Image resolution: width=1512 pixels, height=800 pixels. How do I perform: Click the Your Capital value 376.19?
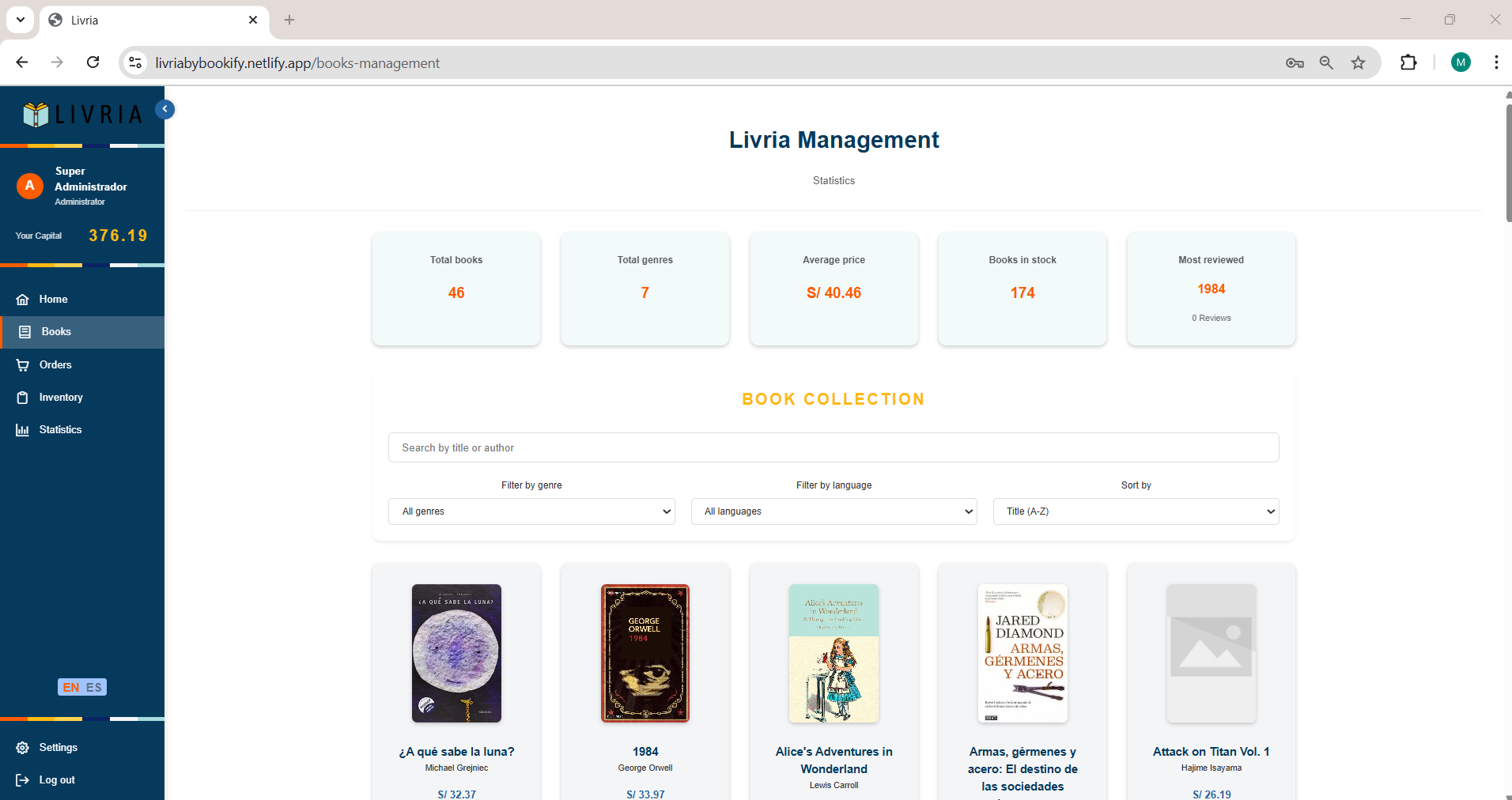point(119,236)
